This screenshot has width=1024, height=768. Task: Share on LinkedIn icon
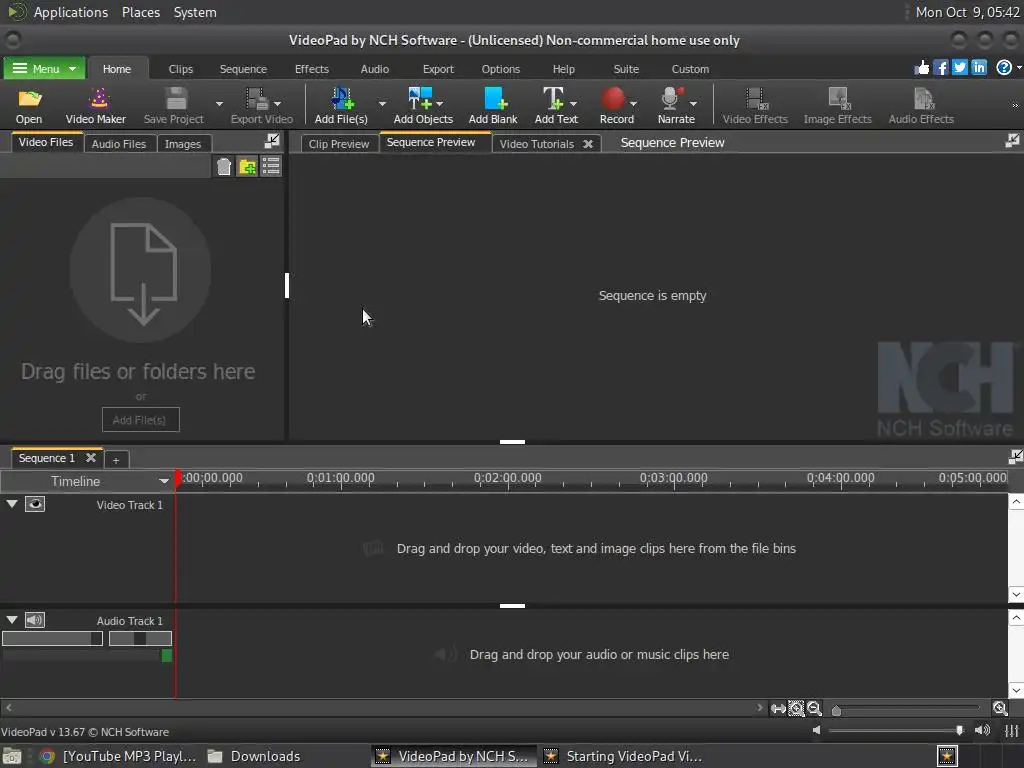(x=979, y=67)
